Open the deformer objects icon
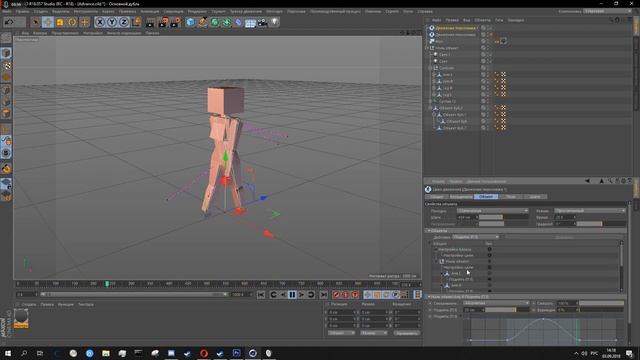 238,22
